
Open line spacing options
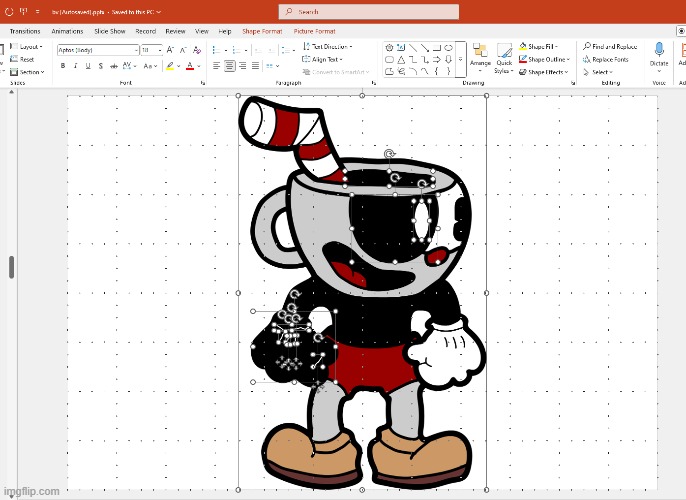288,50
